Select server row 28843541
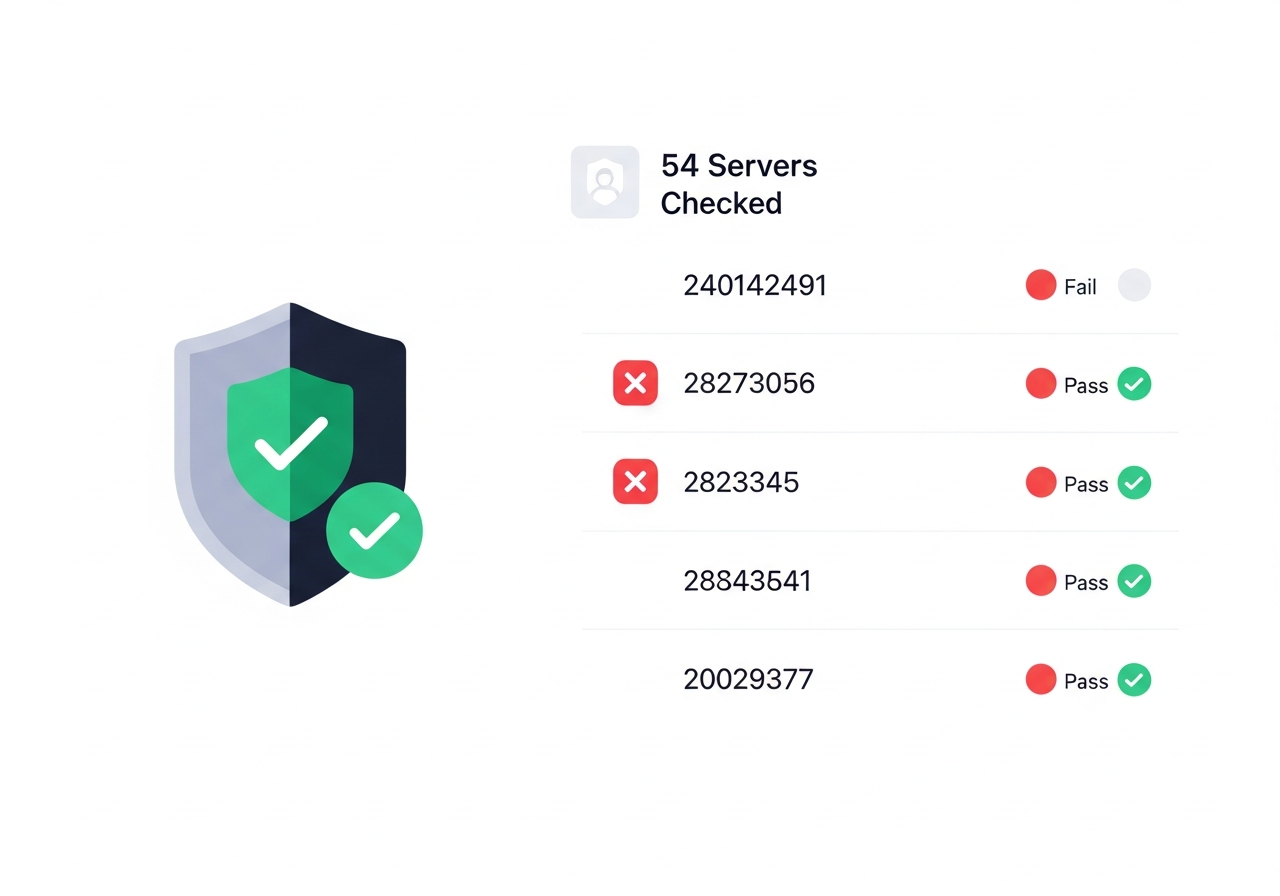The width and height of the screenshot is (1280, 896). pos(747,581)
